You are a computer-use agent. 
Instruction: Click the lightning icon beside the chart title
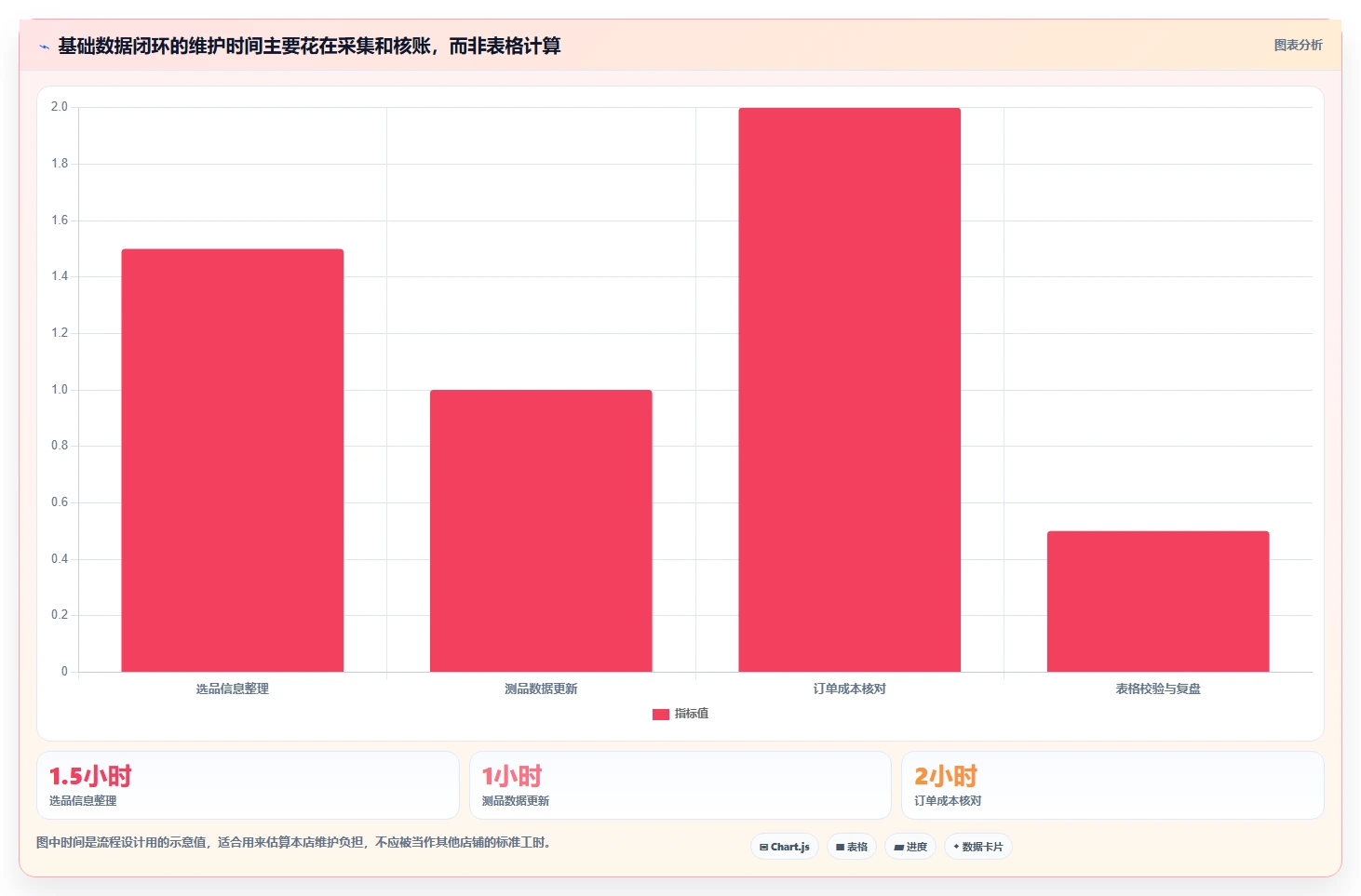point(44,47)
